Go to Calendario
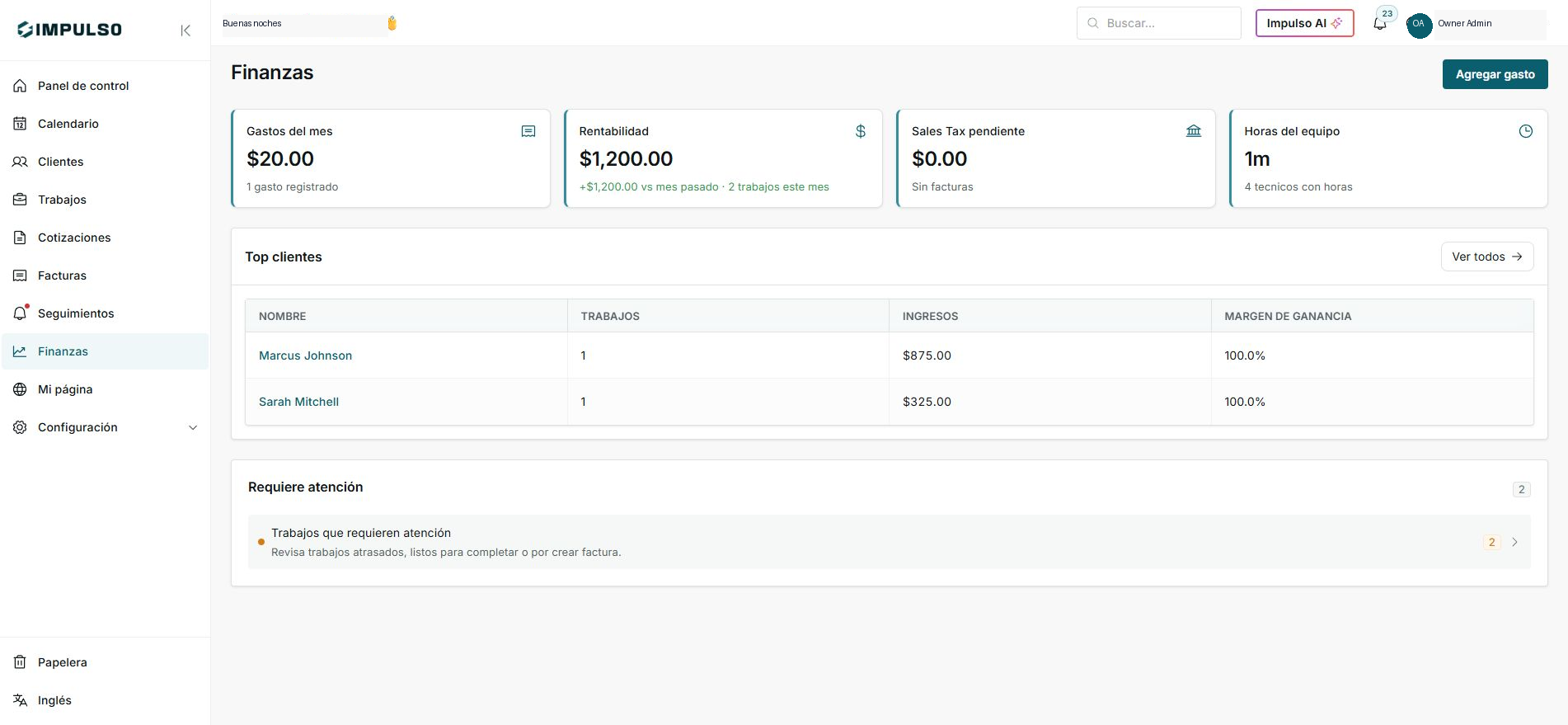Image resolution: width=1568 pixels, height=725 pixels. pos(105,124)
